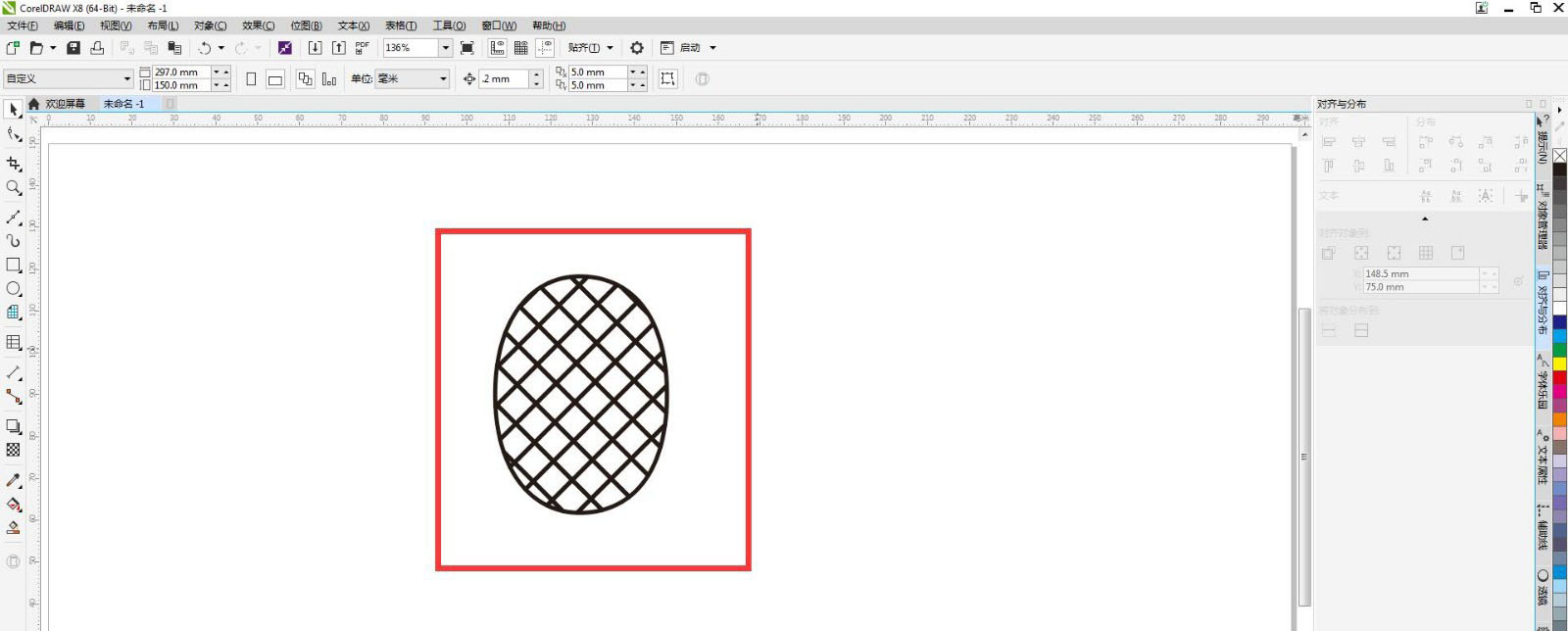Open the zoom level 136% dropdown
1568x631 pixels.
click(445, 47)
